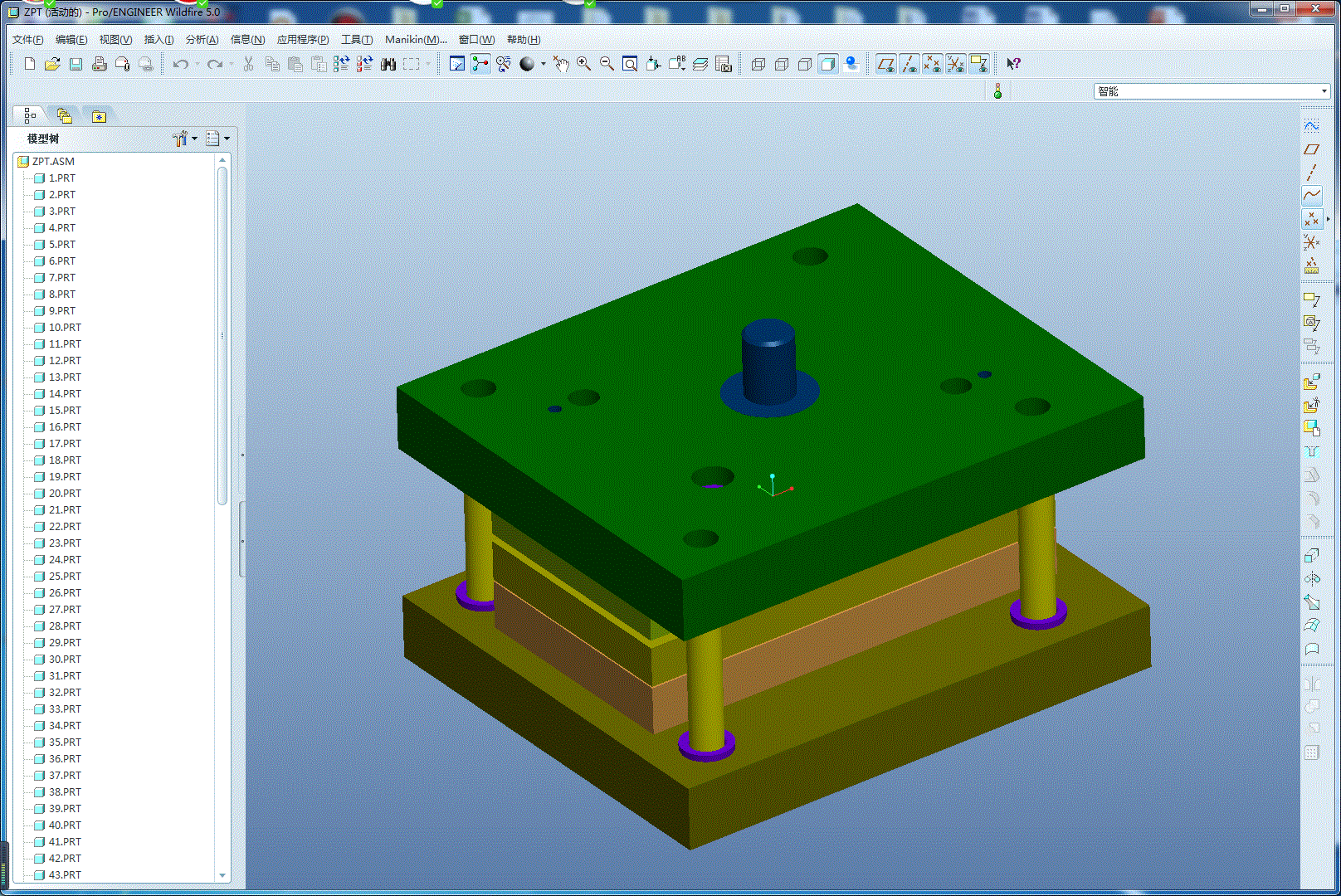Screen dimensions: 1341x896
Task: Refit the model to screen
Action: click(631, 64)
